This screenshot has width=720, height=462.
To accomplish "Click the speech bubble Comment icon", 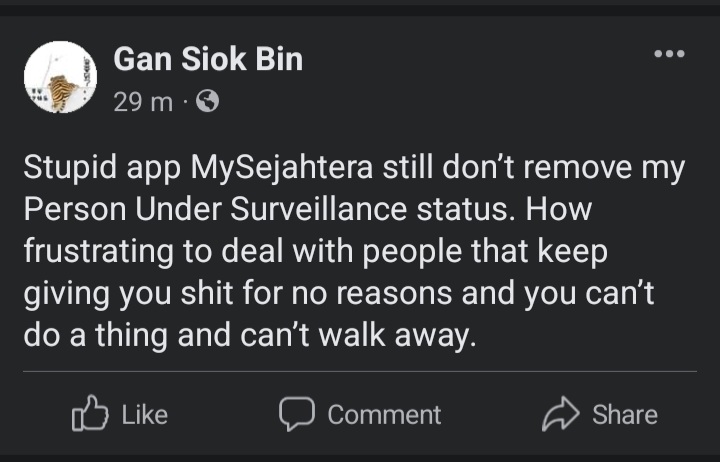I will (x=296, y=414).
